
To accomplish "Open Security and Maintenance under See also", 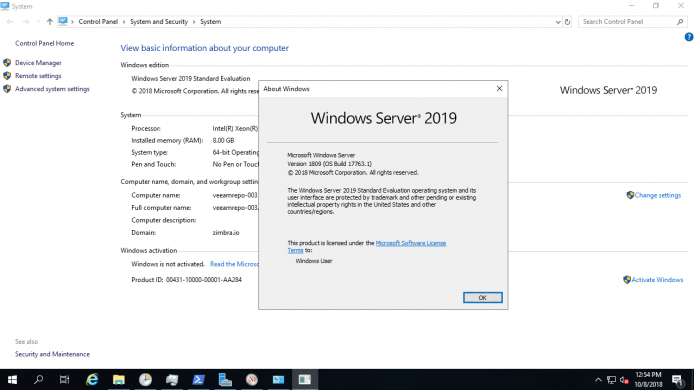I will 52,354.
